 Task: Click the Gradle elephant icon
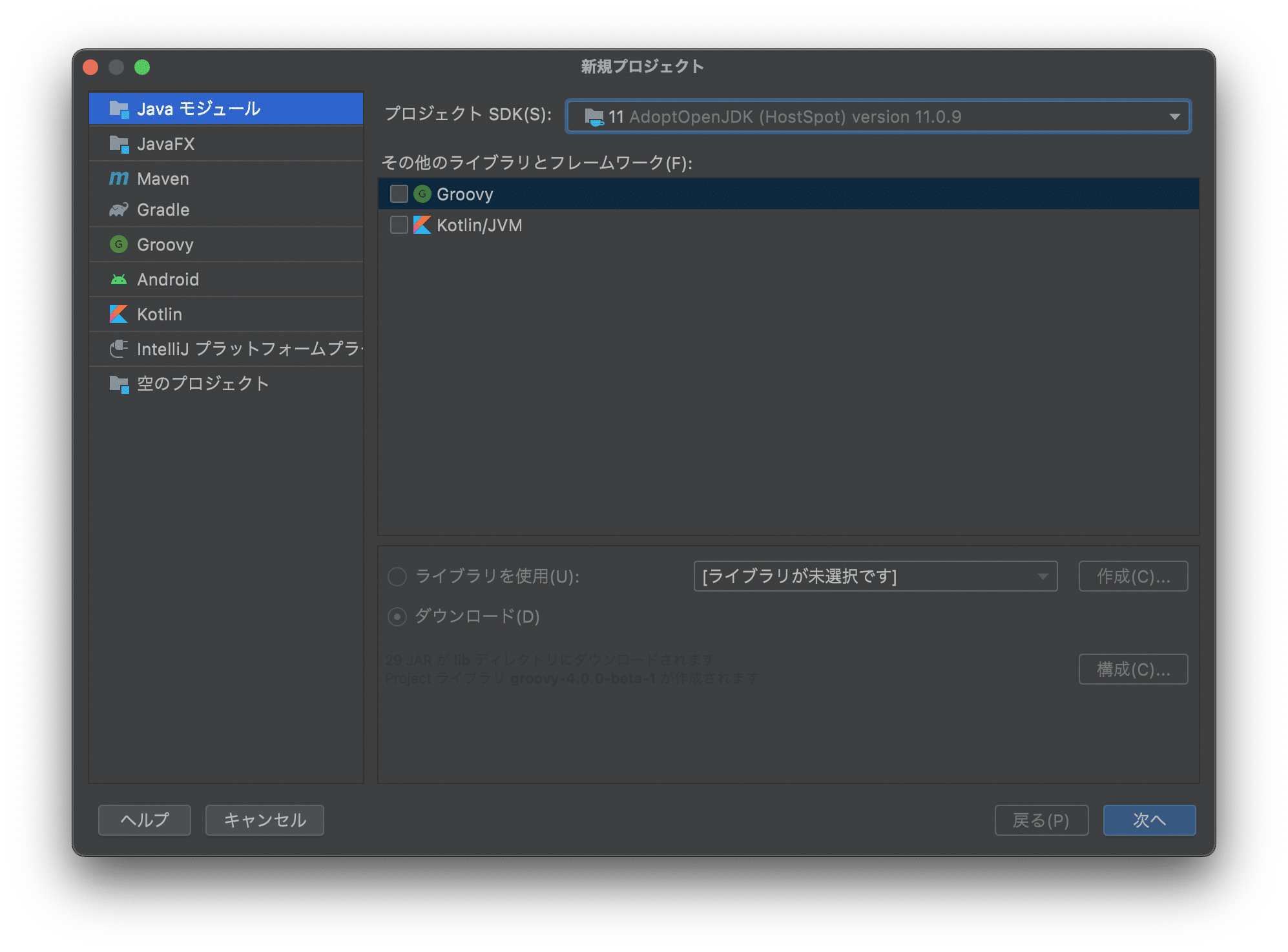coord(119,210)
